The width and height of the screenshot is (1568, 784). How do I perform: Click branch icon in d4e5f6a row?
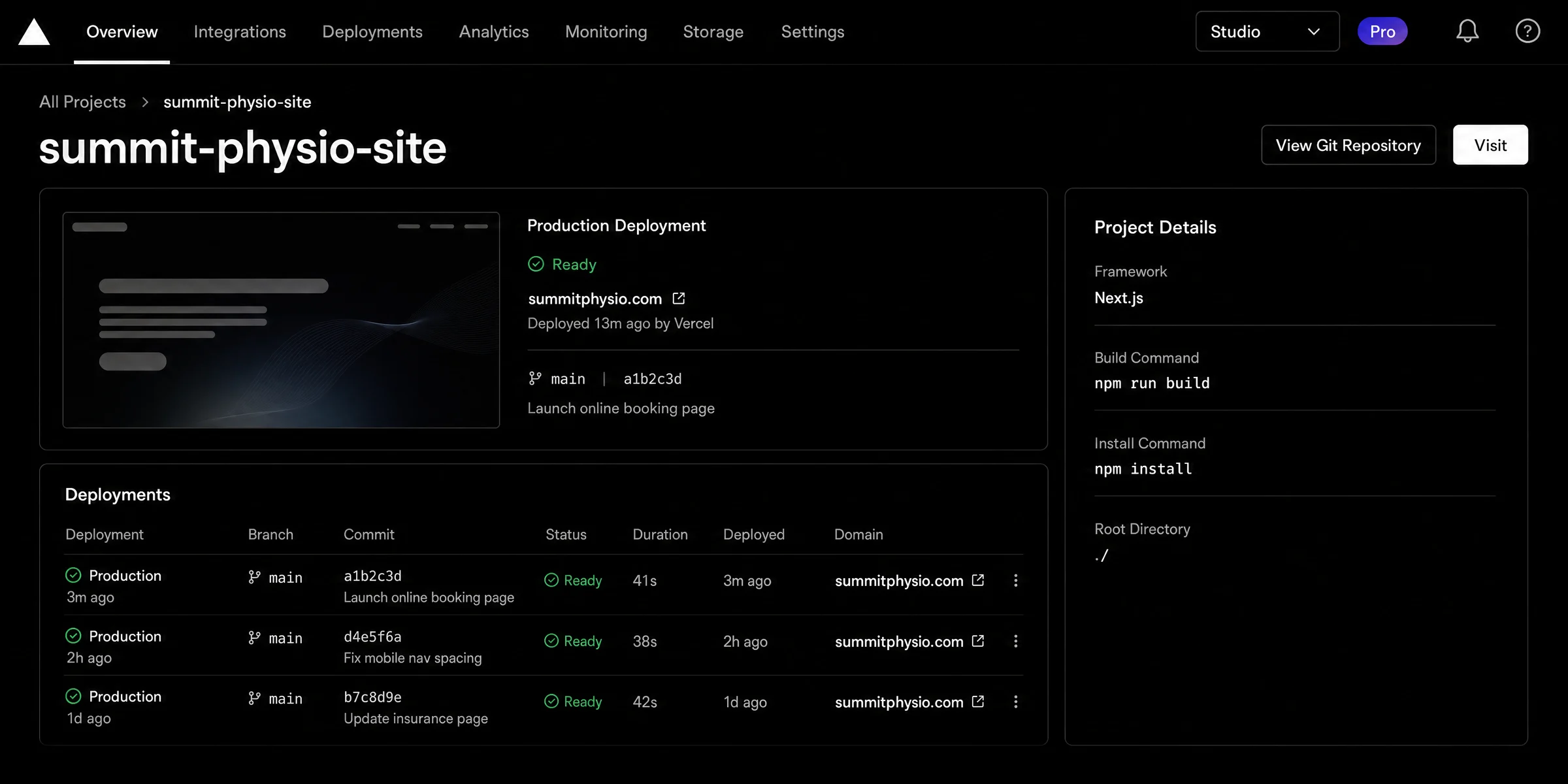point(254,638)
